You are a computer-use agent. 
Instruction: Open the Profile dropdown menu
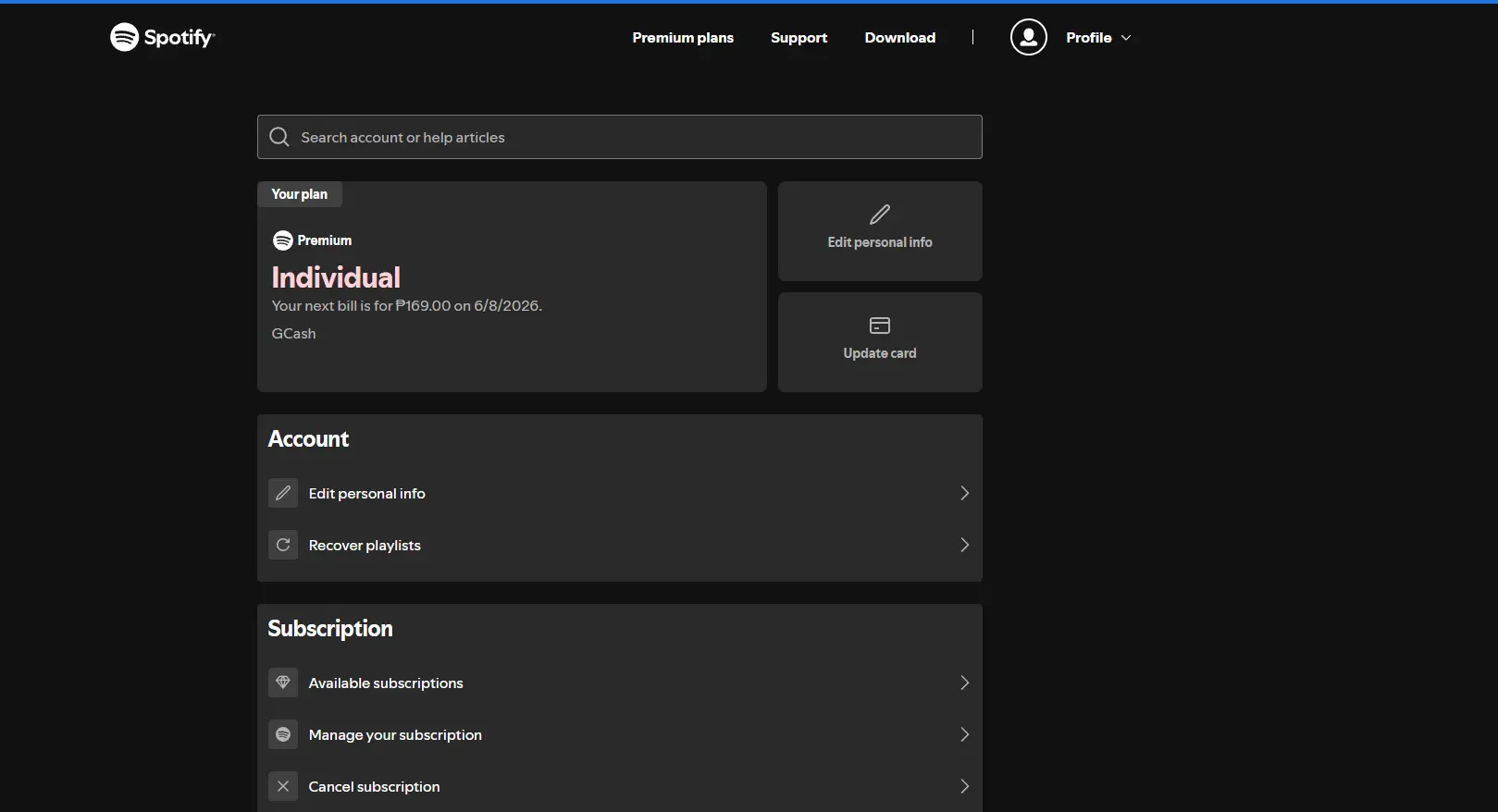(1098, 38)
